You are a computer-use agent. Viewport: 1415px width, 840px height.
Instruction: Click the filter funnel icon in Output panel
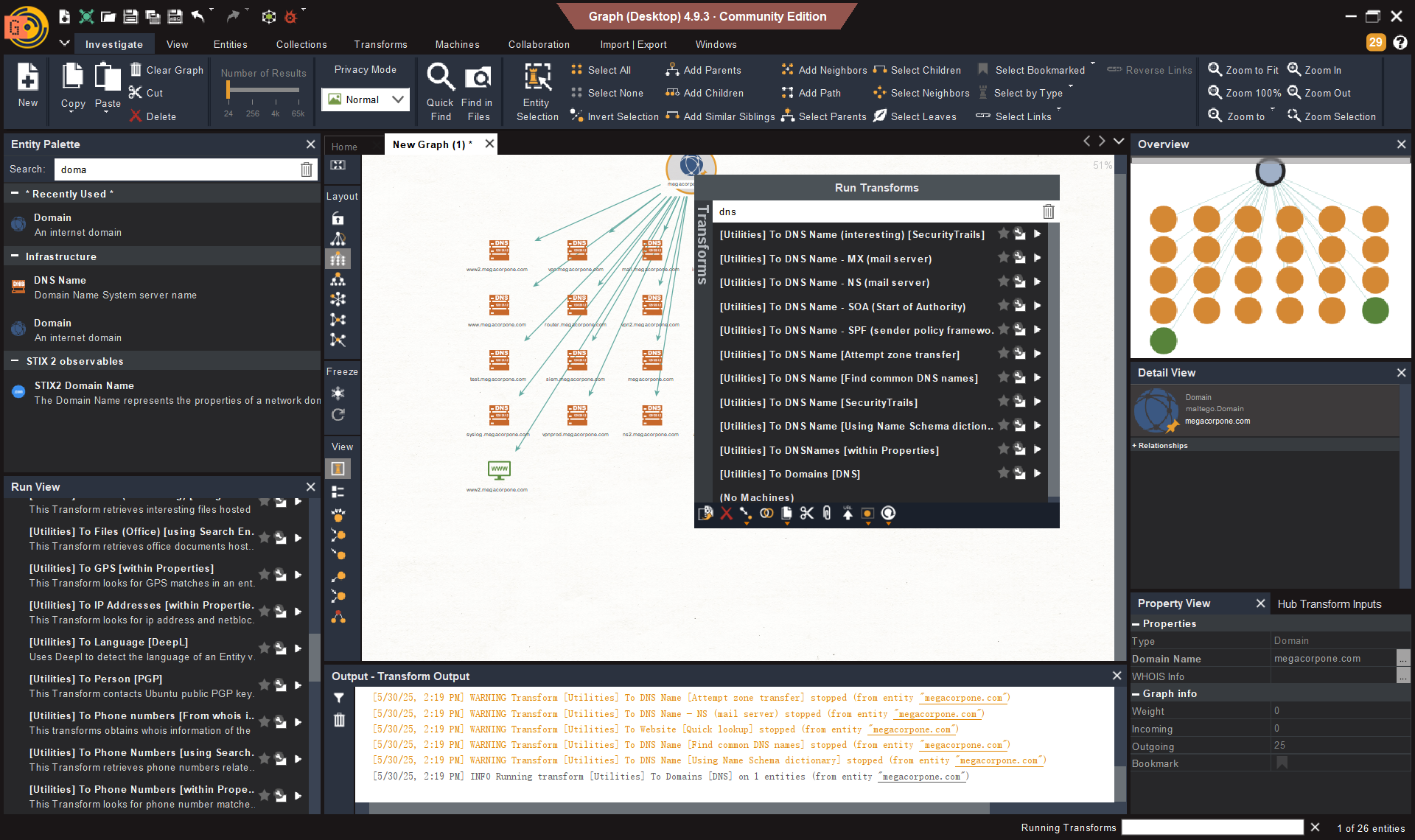[339, 697]
